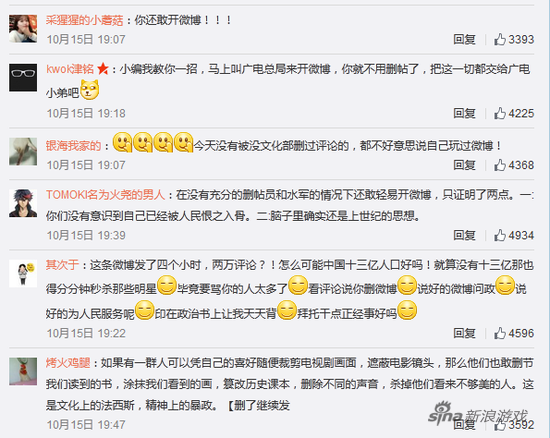The width and height of the screenshot is (550, 438).
Task: Click the doge emoji in kwok津铭's comment
Action: click(x=90, y=90)
